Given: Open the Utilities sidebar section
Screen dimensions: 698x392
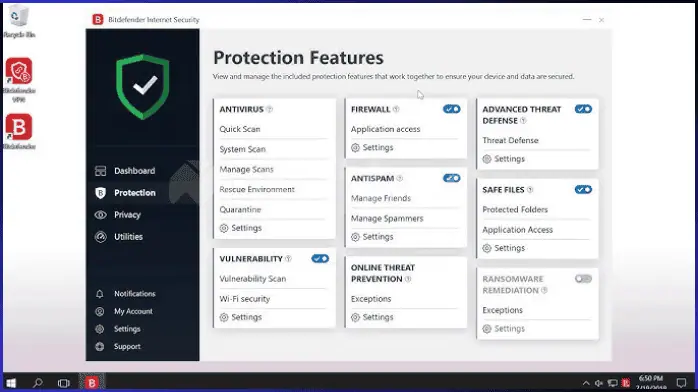Looking at the screenshot, I should point(128,237).
